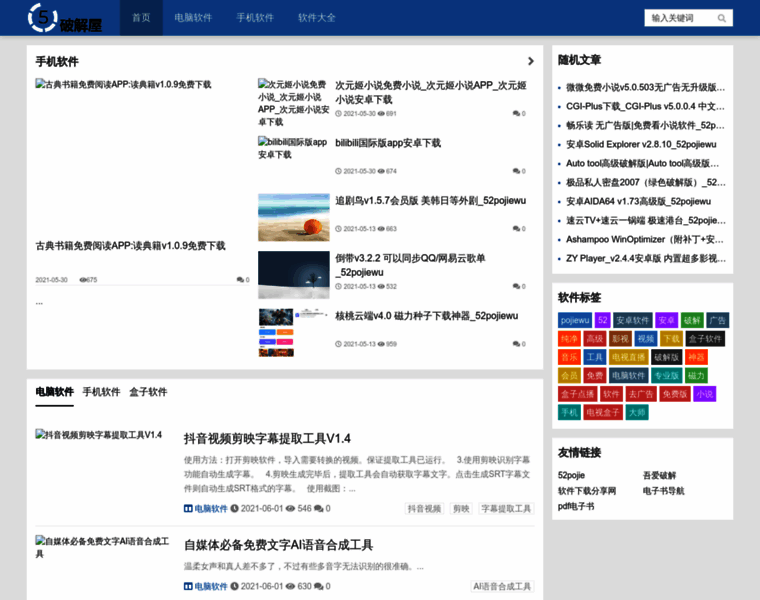Click the comment icon on 次元姬小说 post

(516, 113)
